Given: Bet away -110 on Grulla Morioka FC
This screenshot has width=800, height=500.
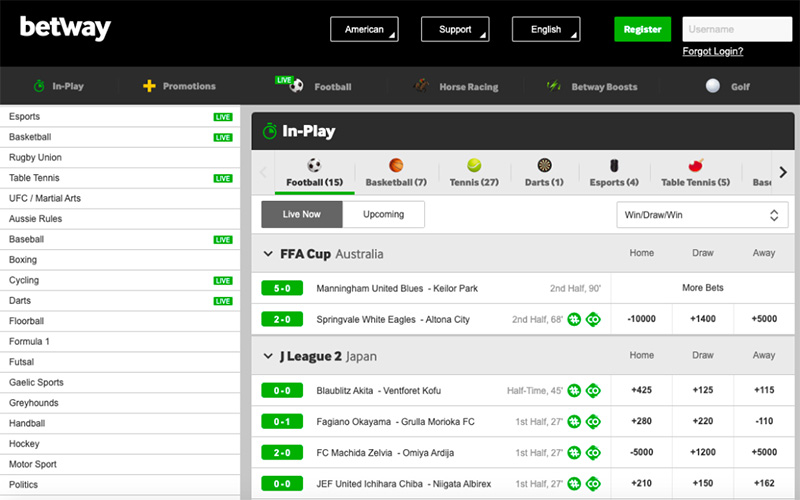Looking at the screenshot, I should (x=764, y=421).
